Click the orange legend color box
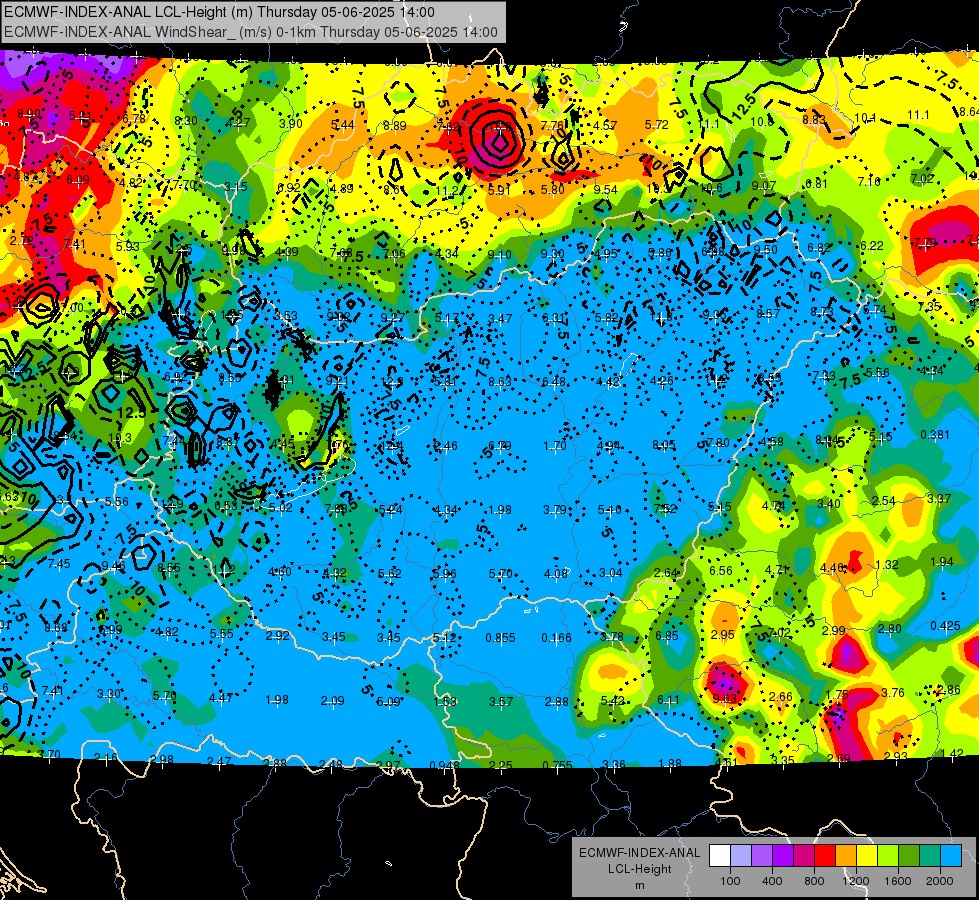Viewport: 979px width, 900px height. [846, 856]
